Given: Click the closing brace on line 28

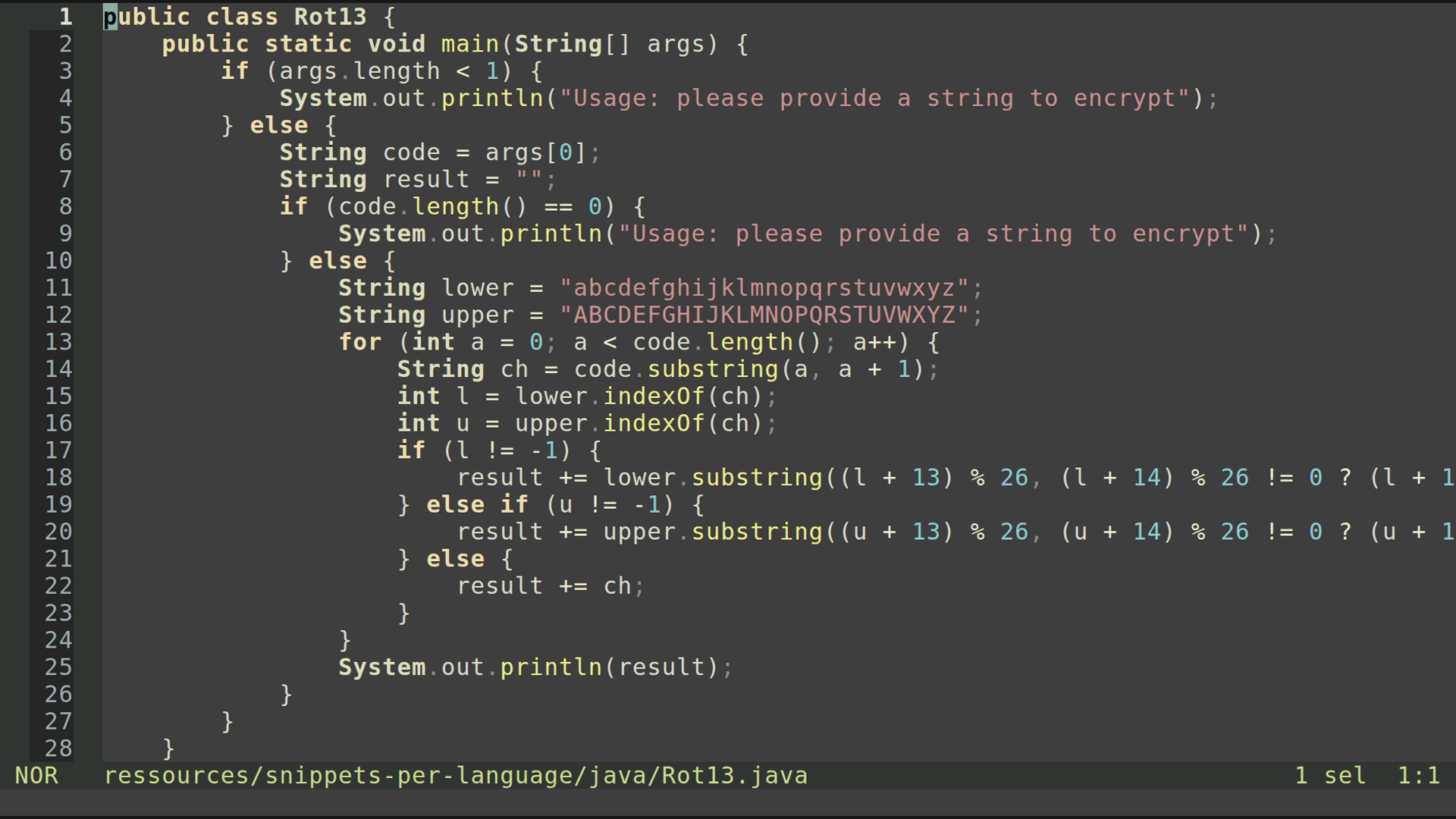Looking at the screenshot, I should click(x=167, y=748).
